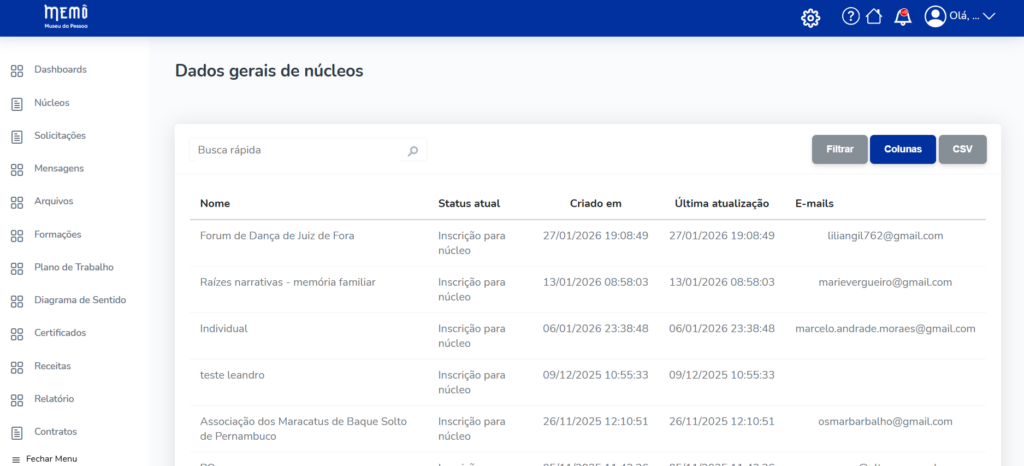Click the help question mark icon

pyautogui.click(x=851, y=16)
